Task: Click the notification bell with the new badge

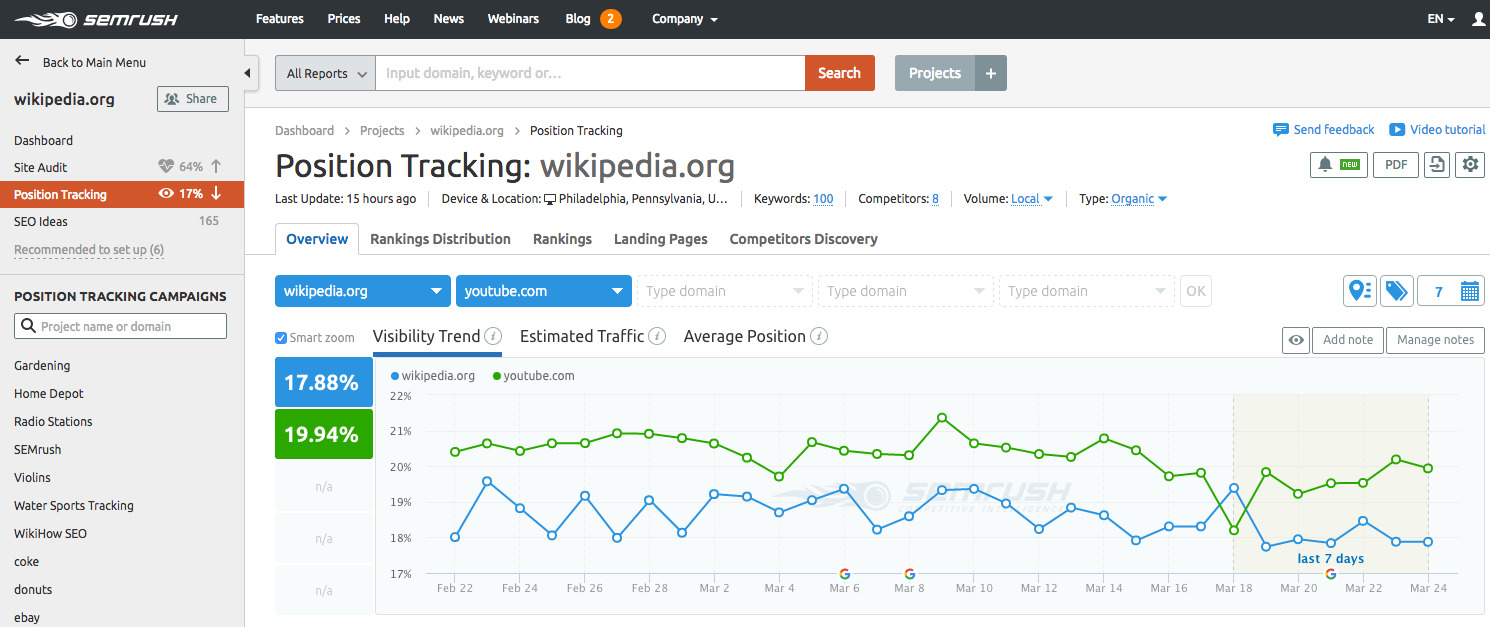Action: 1338,164
